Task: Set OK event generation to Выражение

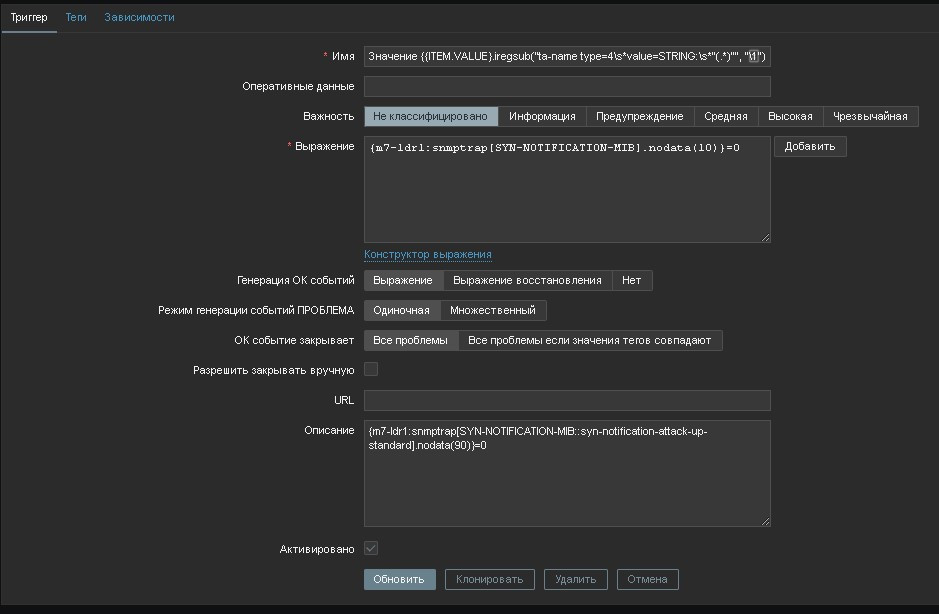Action: tap(403, 280)
